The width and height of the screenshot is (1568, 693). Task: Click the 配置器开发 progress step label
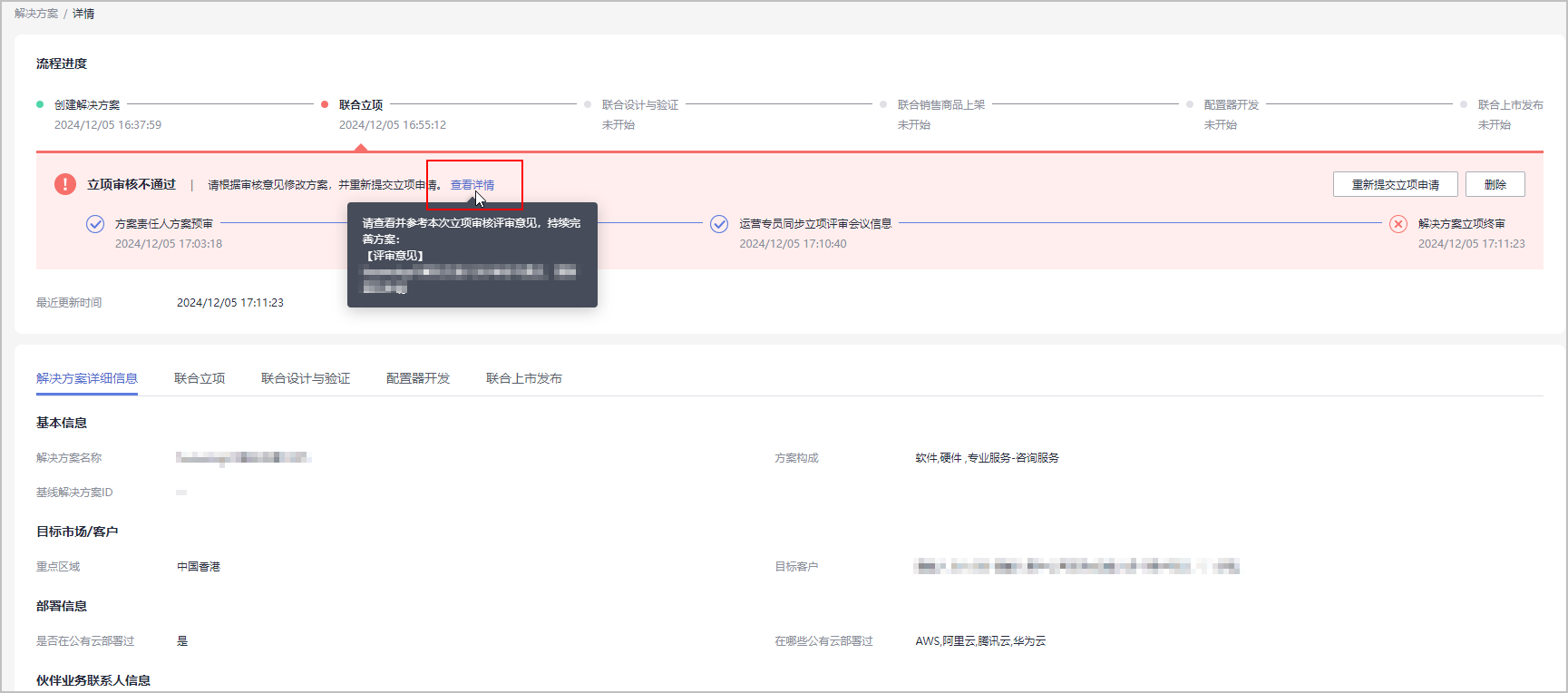pyautogui.click(x=1232, y=105)
